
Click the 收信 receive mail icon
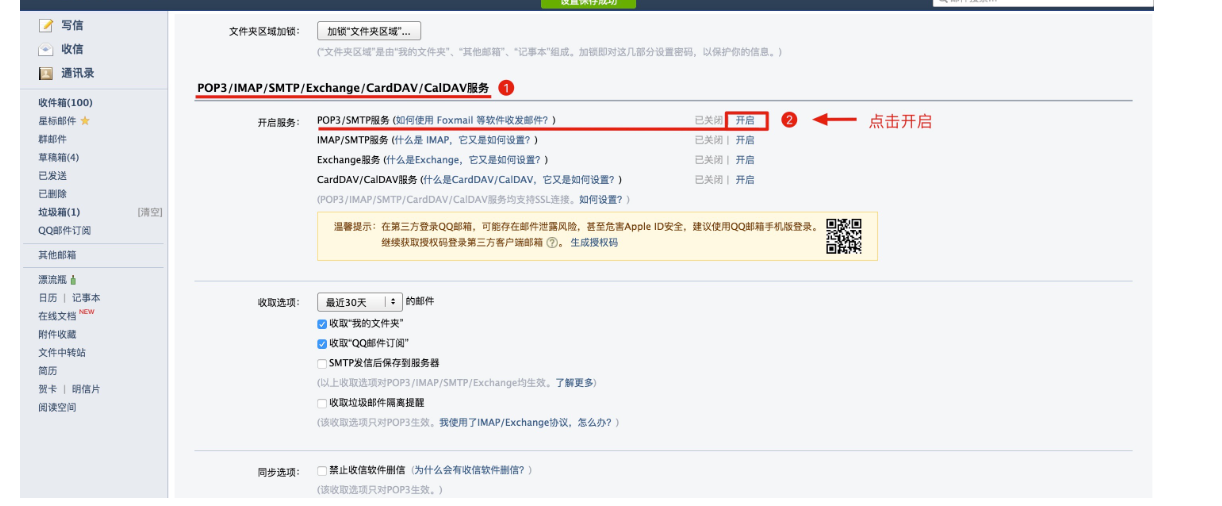pyautogui.click(x=46, y=49)
